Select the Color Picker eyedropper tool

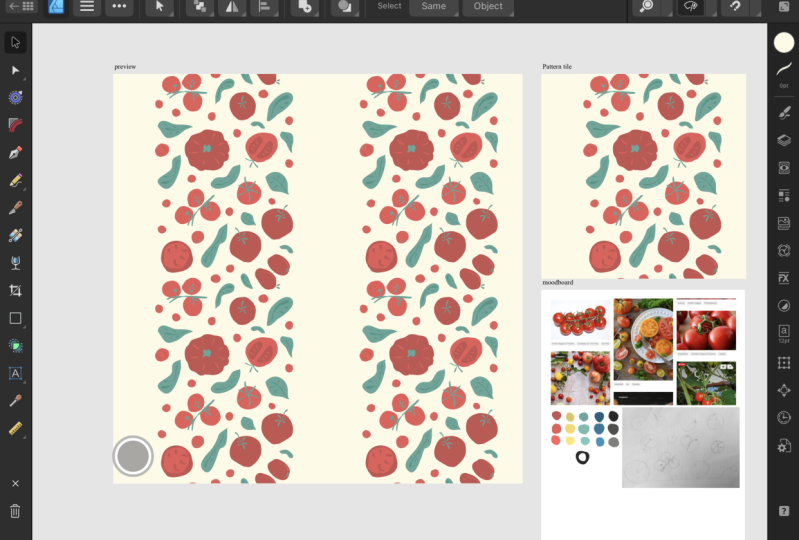coord(15,401)
